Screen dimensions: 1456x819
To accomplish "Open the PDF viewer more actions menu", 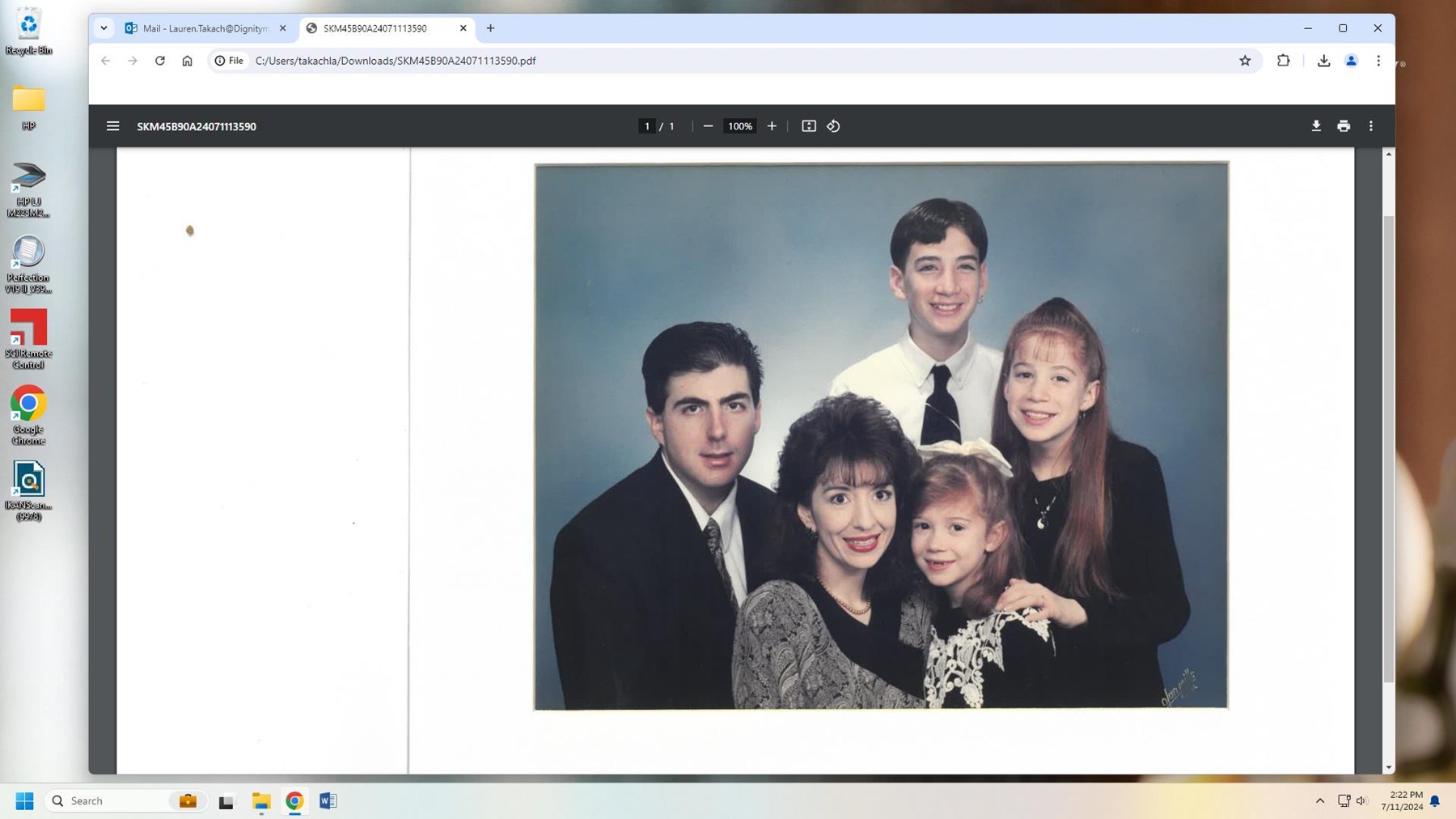I will (1371, 126).
